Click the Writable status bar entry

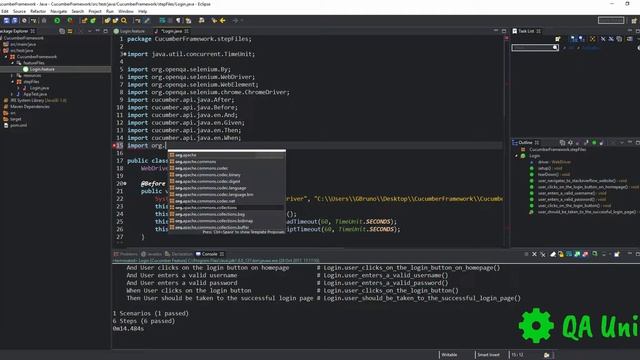point(449,355)
